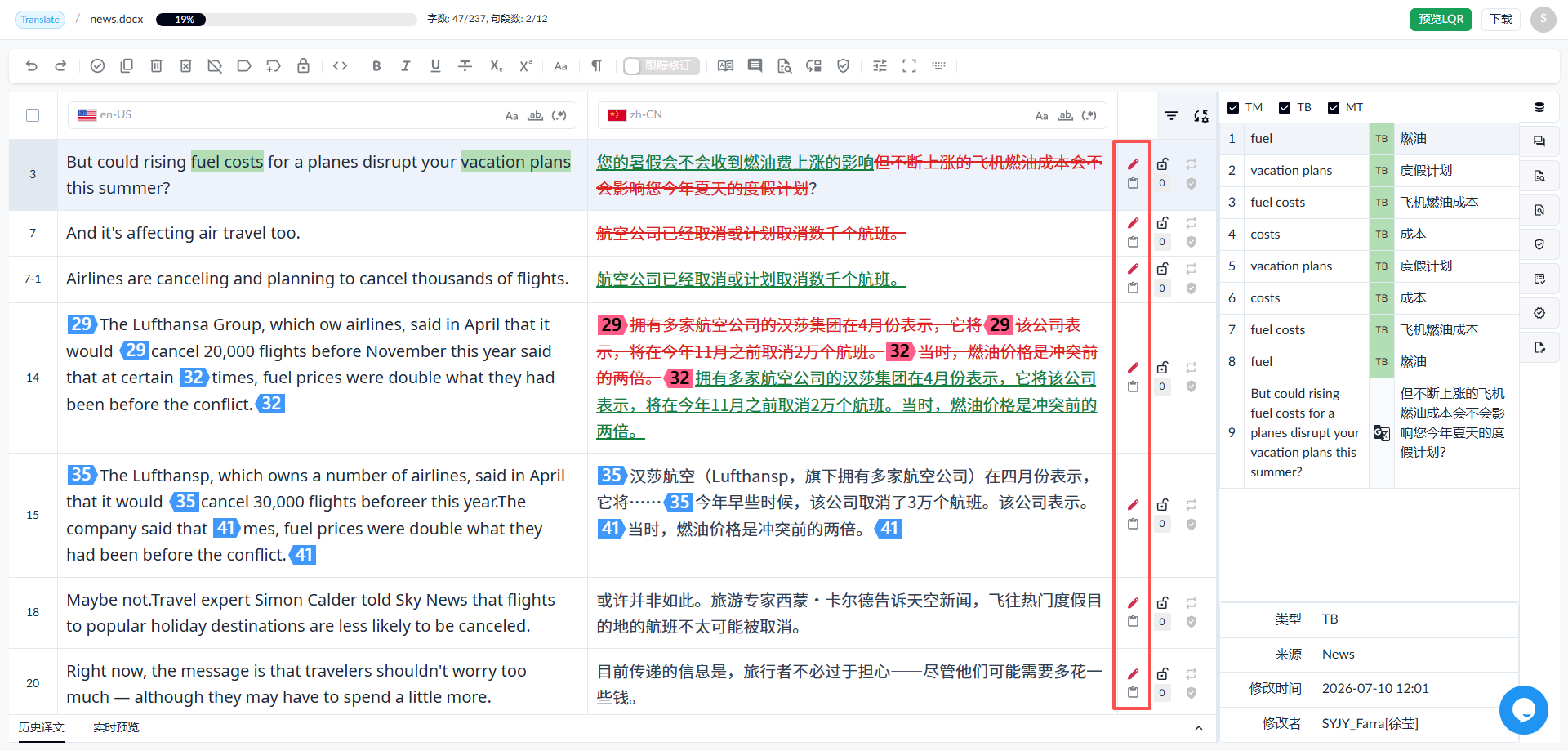Uncheck the TB checkbox
The height and width of the screenshot is (751, 1568).
[1285, 108]
